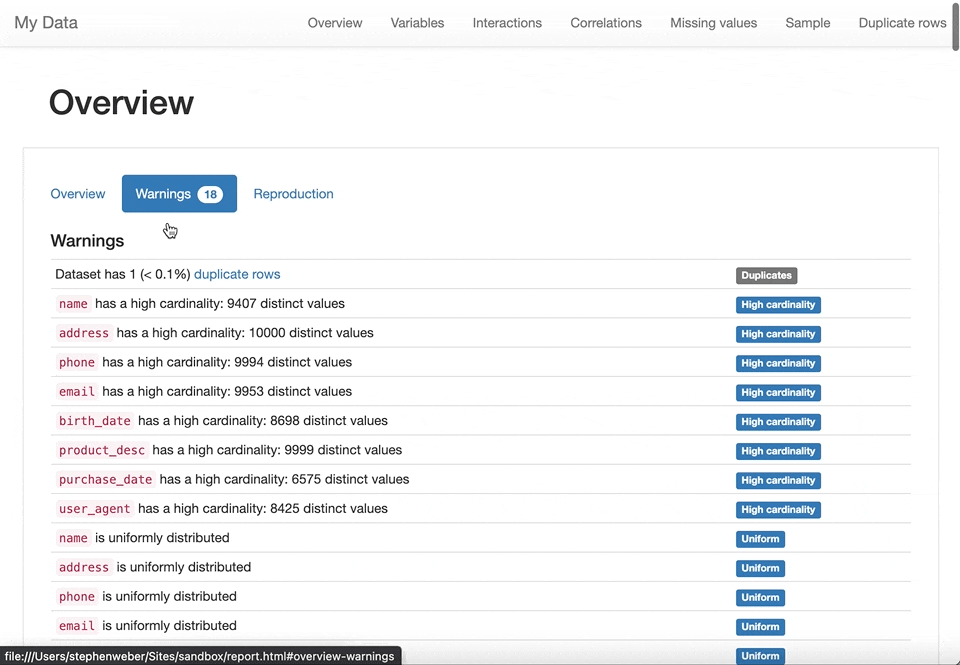The height and width of the screenshot is (665, 960).
Task: Click the product_desc variable code label
Action: click(102, 451)
